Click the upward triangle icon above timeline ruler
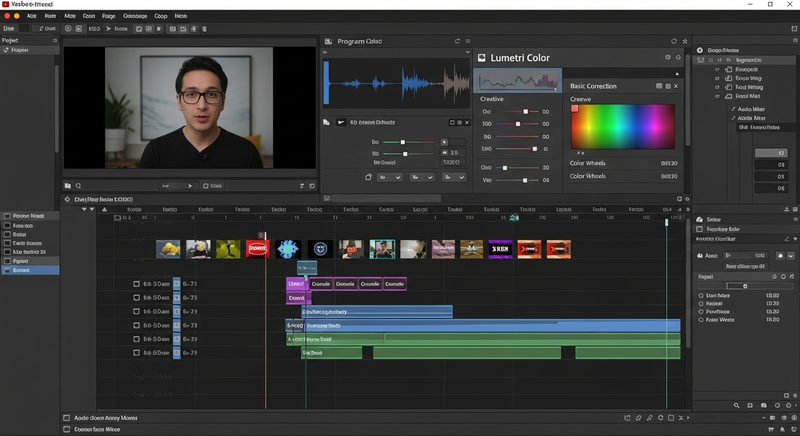Screen dimensions: 800x436 105,209
